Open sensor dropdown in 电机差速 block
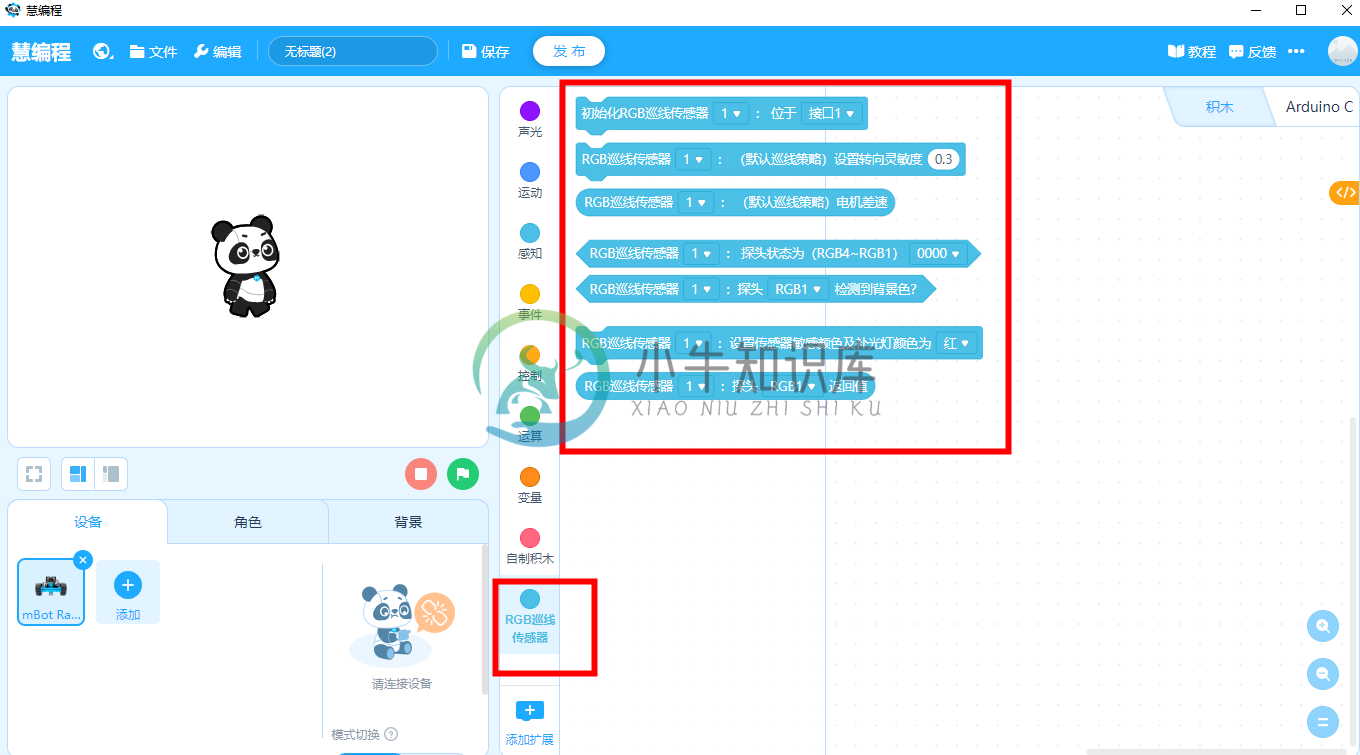 (696, 203)
